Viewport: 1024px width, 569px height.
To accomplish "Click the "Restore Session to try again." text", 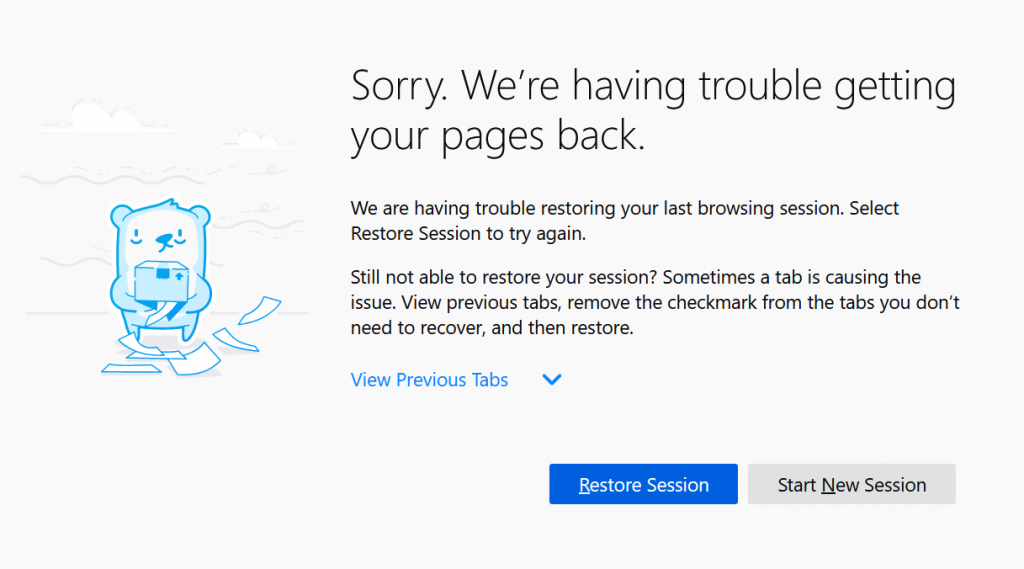I will pyautogui.click(x=467, y=234).
